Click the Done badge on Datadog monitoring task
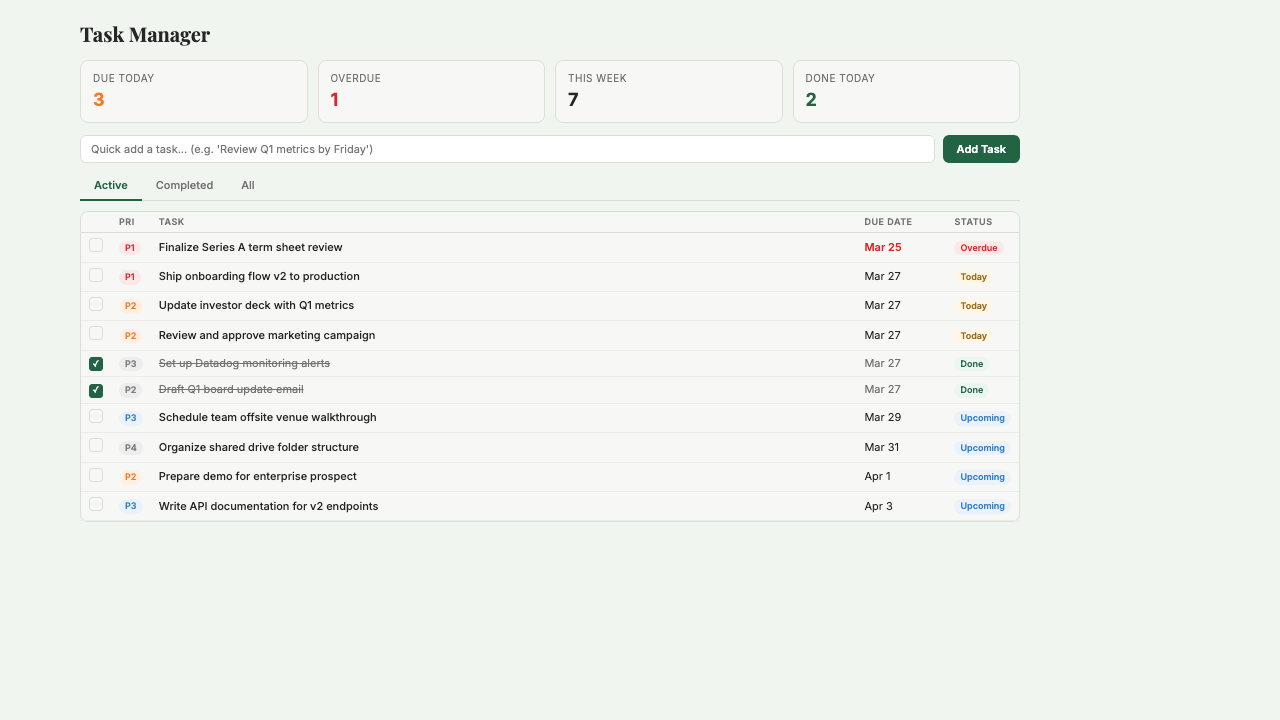 coord(971,364)
